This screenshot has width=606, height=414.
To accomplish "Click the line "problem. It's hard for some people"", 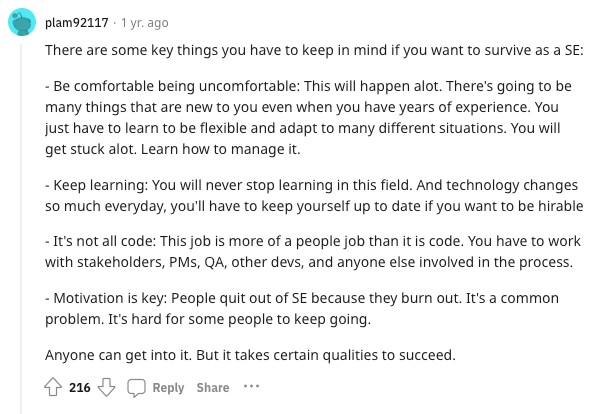I will 208,319.
